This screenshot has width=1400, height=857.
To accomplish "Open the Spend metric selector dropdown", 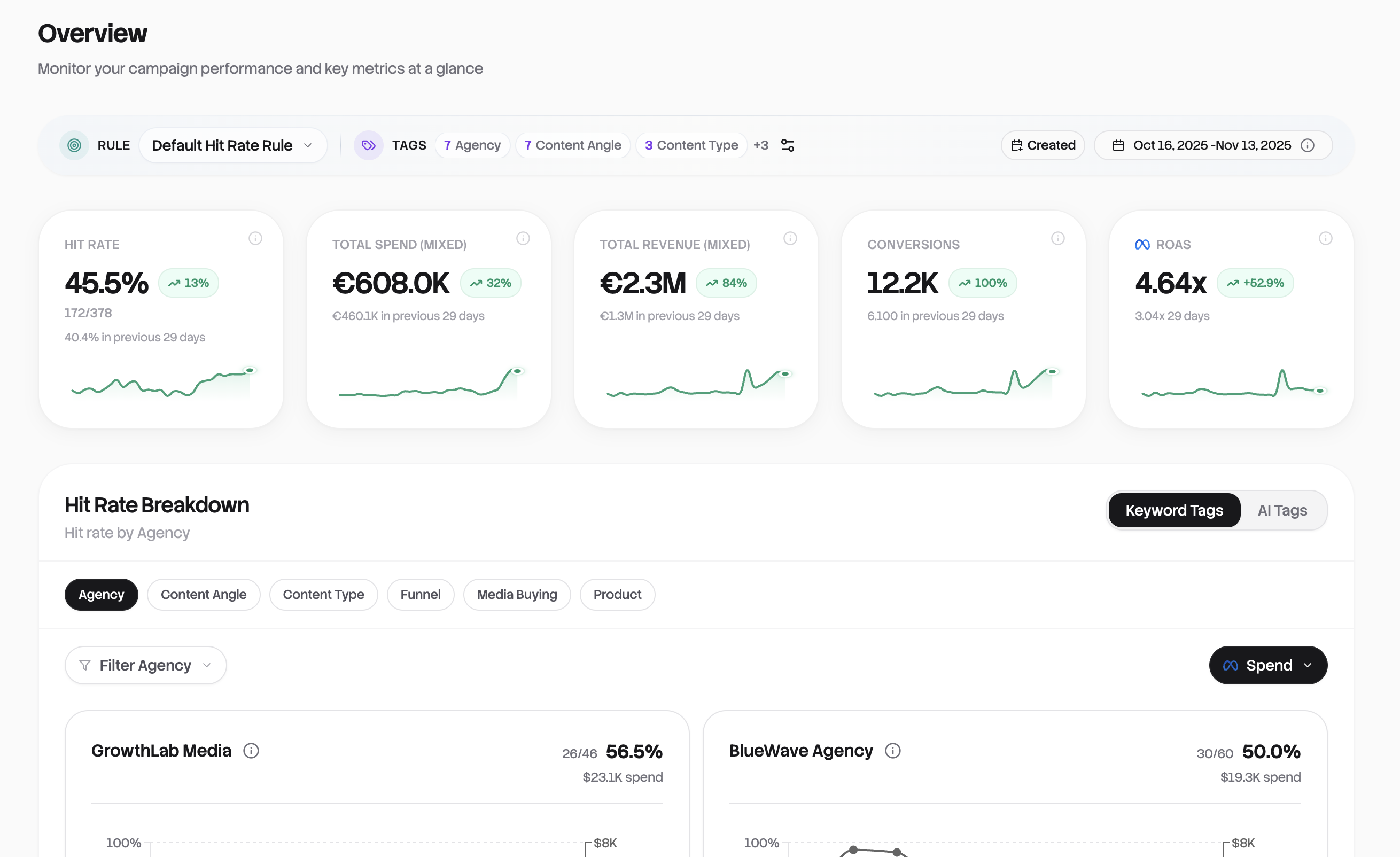I will [x=1268, y=665].
